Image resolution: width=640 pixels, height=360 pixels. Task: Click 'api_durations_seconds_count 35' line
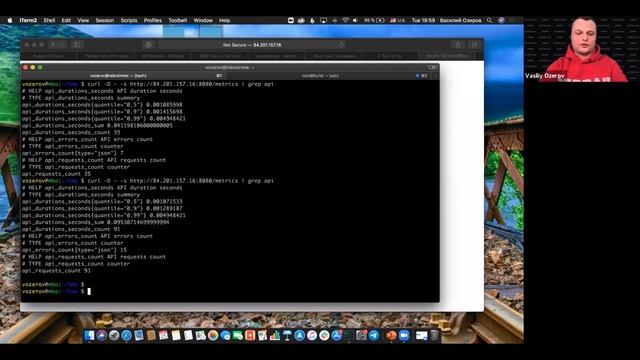click(x=71, y=132)
